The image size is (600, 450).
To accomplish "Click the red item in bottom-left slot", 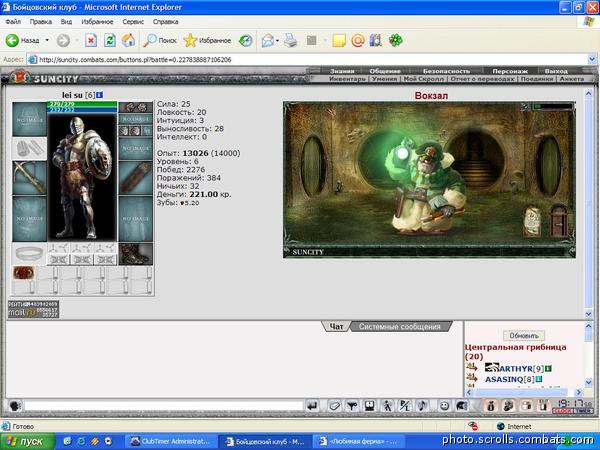I will coord(24,273).
